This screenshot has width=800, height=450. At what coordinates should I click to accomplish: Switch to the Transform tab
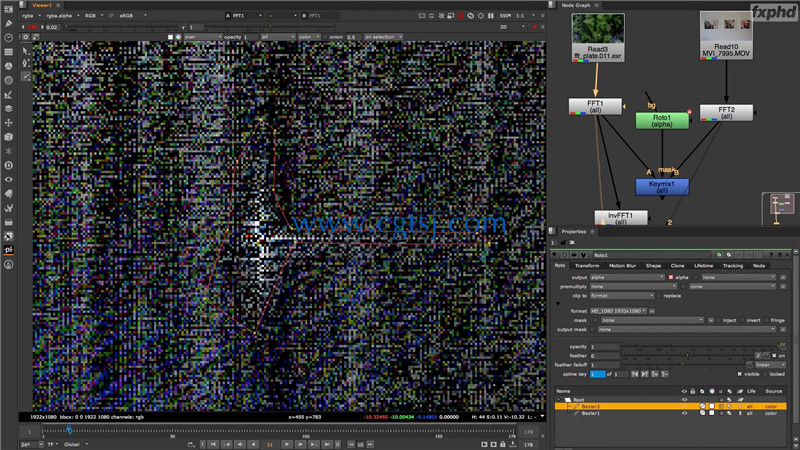coord(587,266)
